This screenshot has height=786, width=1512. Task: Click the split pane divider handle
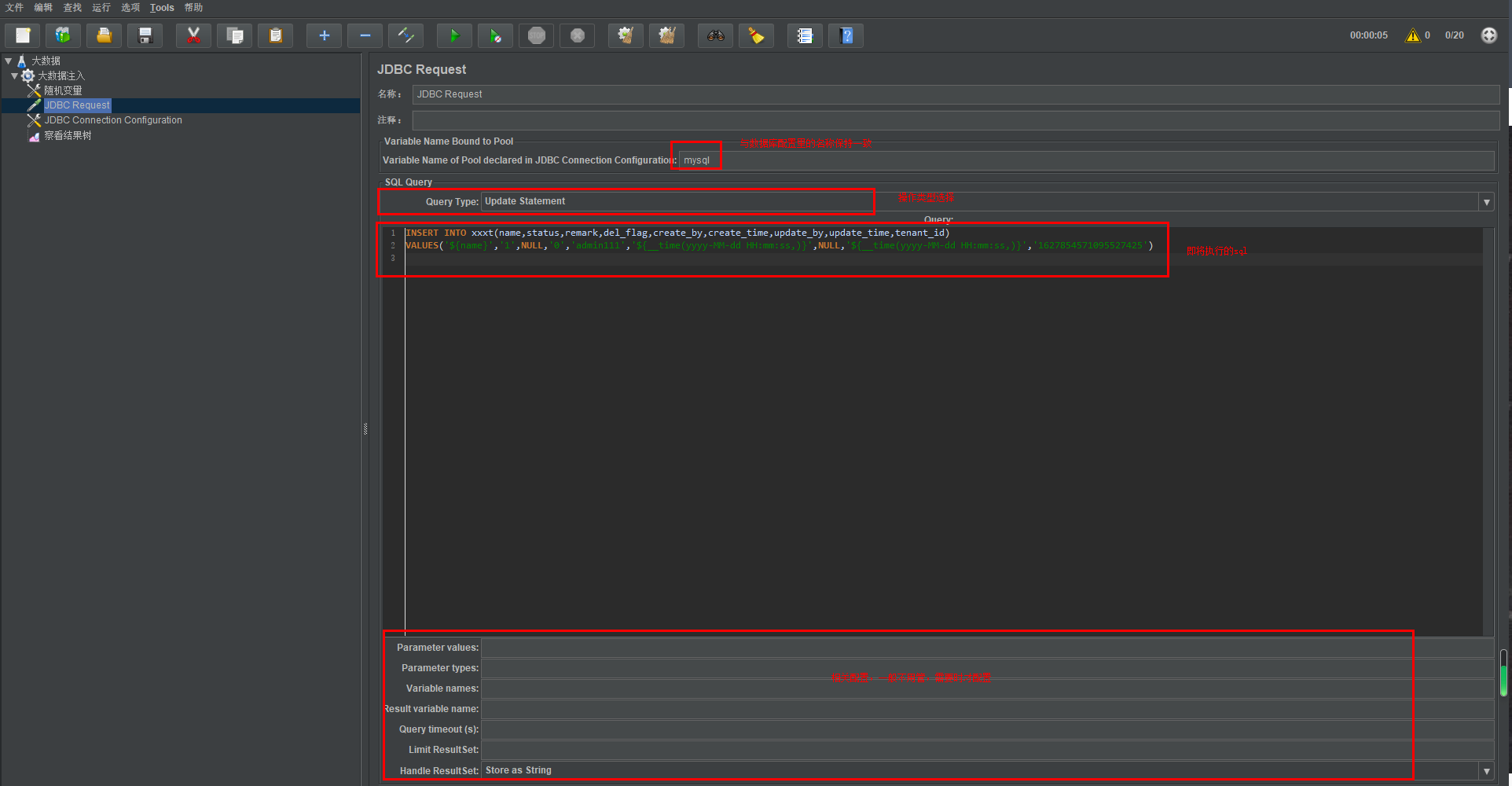[365, 429]
